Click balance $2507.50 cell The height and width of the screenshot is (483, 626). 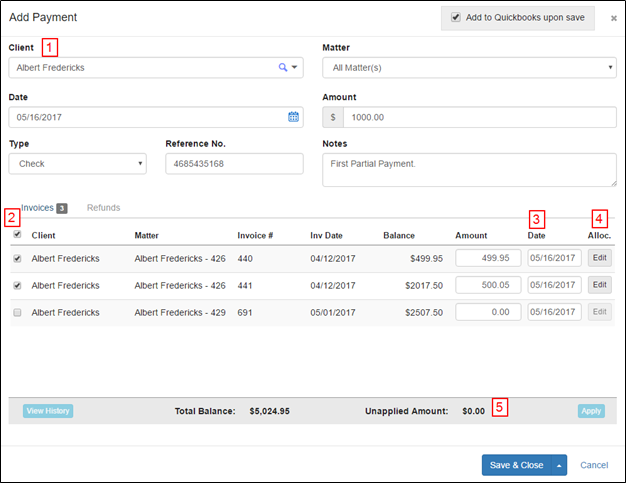pos(424,313)
